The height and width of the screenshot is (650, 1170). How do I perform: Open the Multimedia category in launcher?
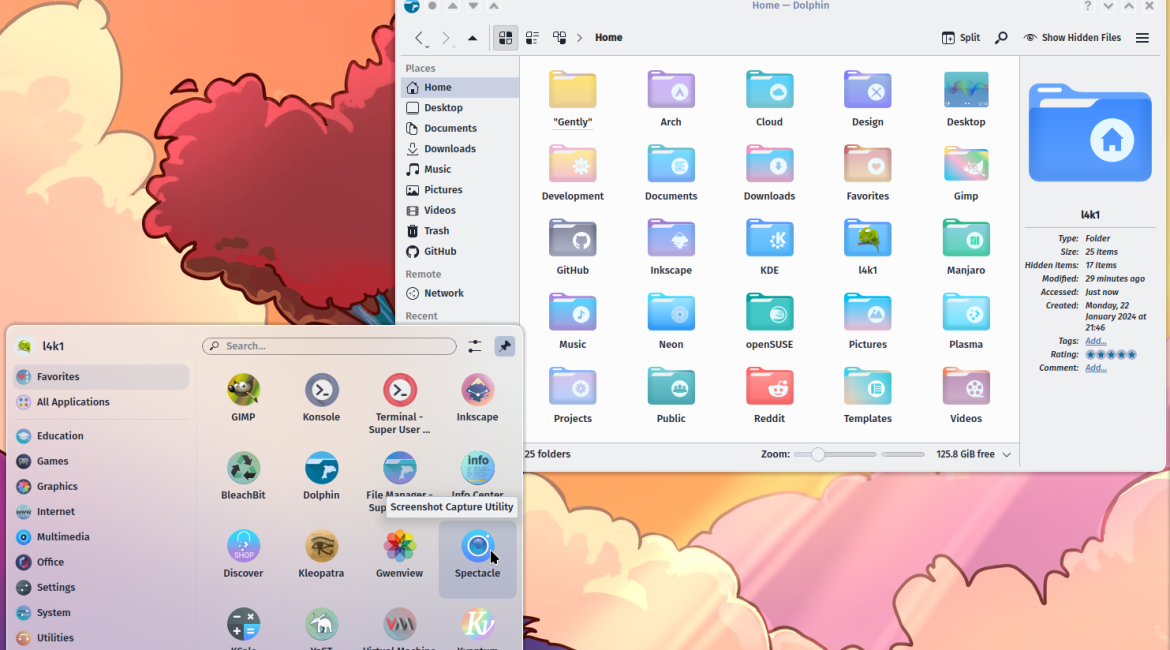pyautogui.click(x=62, y=537)
